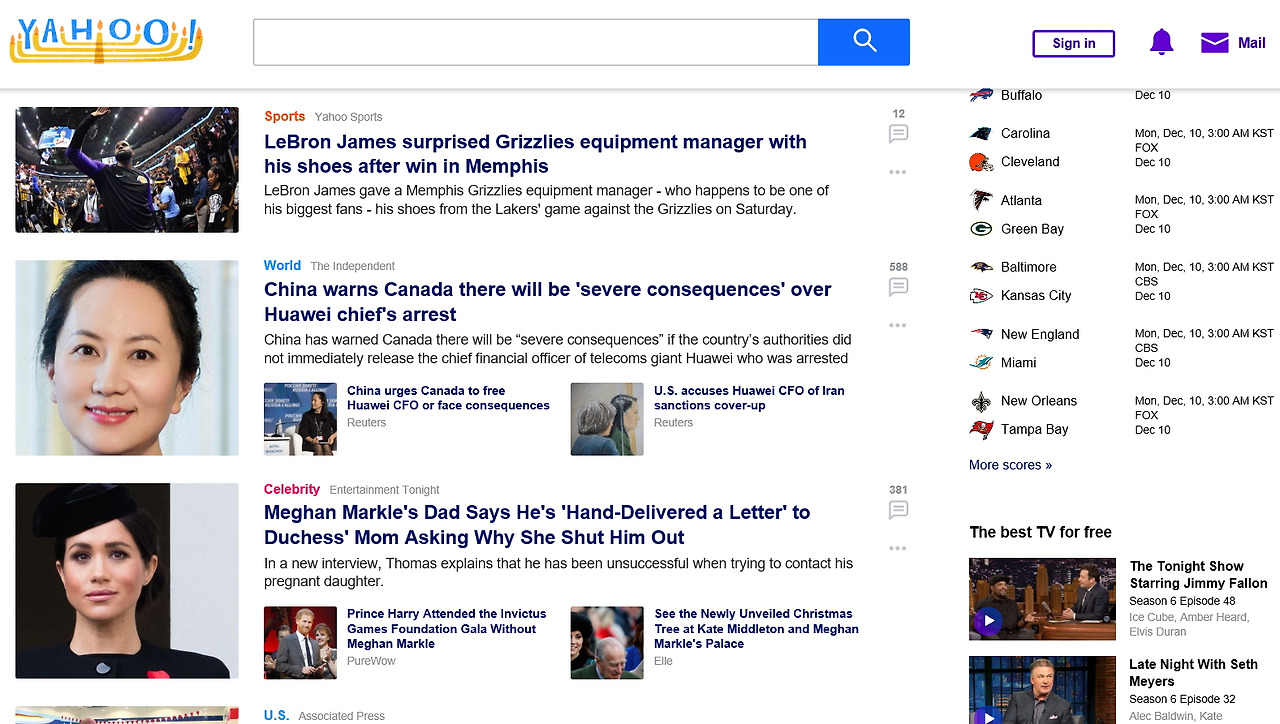Click the Green Bay Packers logo

(981, 229)
